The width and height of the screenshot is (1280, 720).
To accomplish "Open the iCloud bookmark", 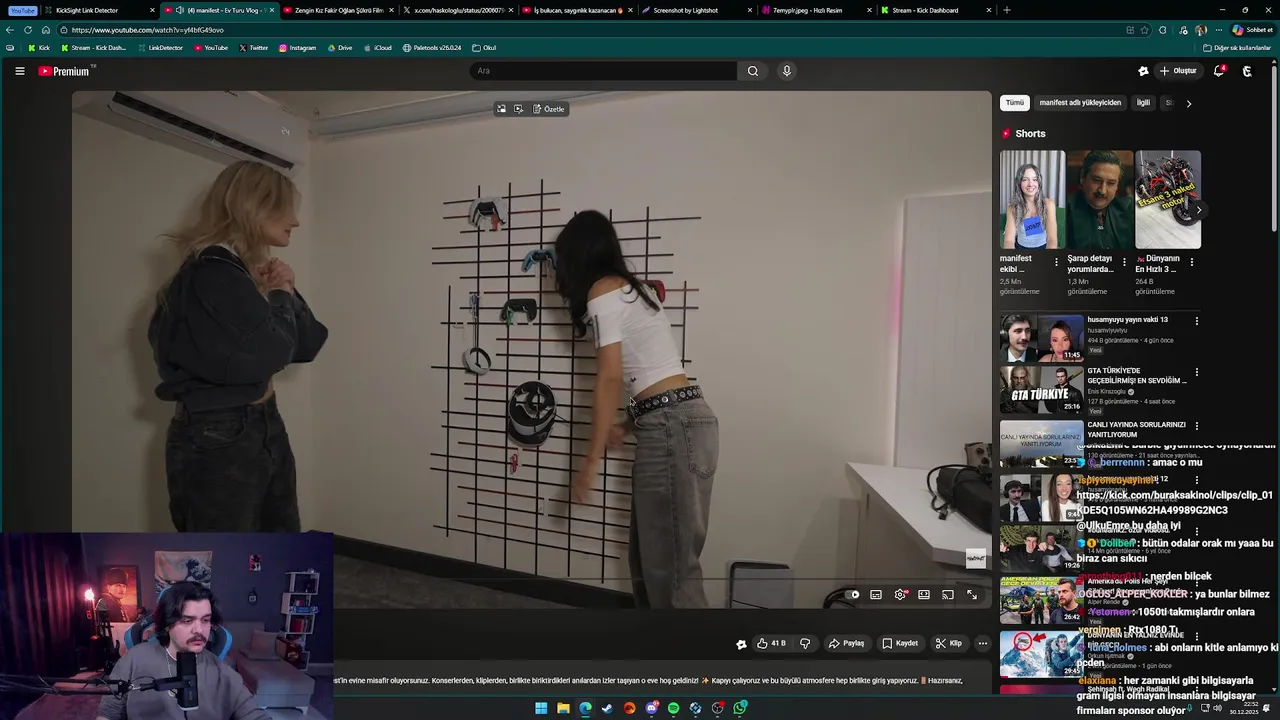I will click(377, 48).
